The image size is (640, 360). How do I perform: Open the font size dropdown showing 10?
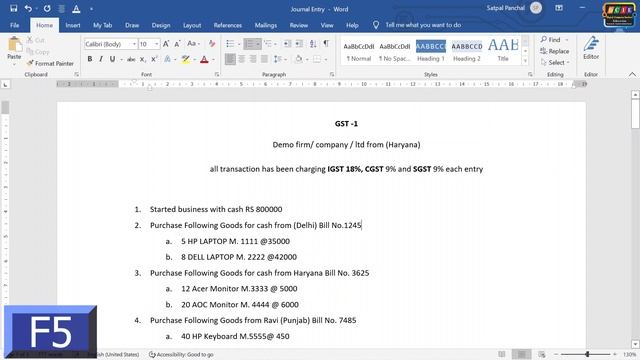pos(157,44)
